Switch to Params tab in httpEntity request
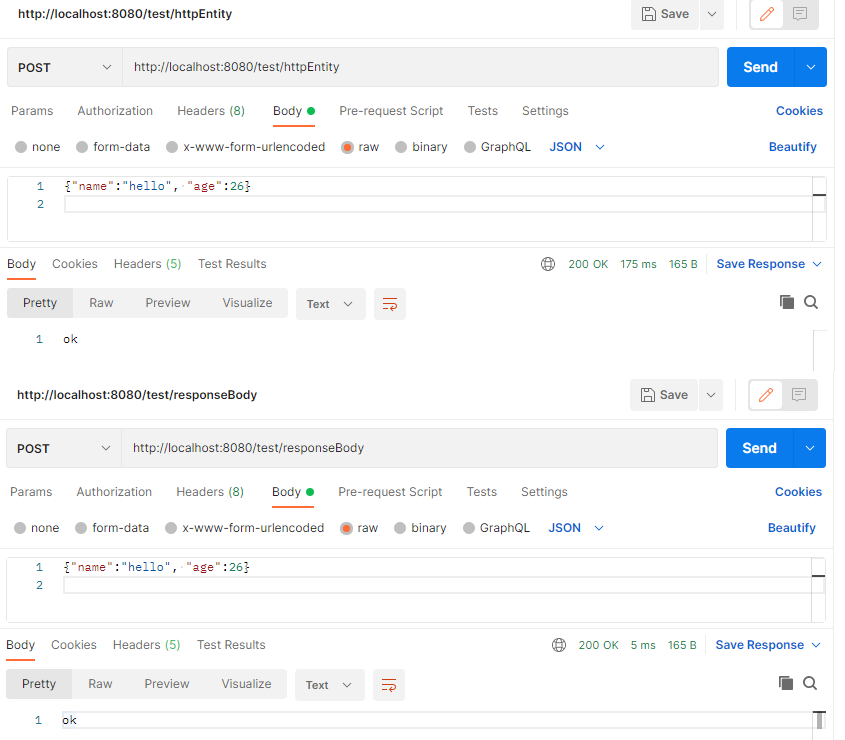Image resolution: width=845 pixels, height=740 pixels. 32,111
